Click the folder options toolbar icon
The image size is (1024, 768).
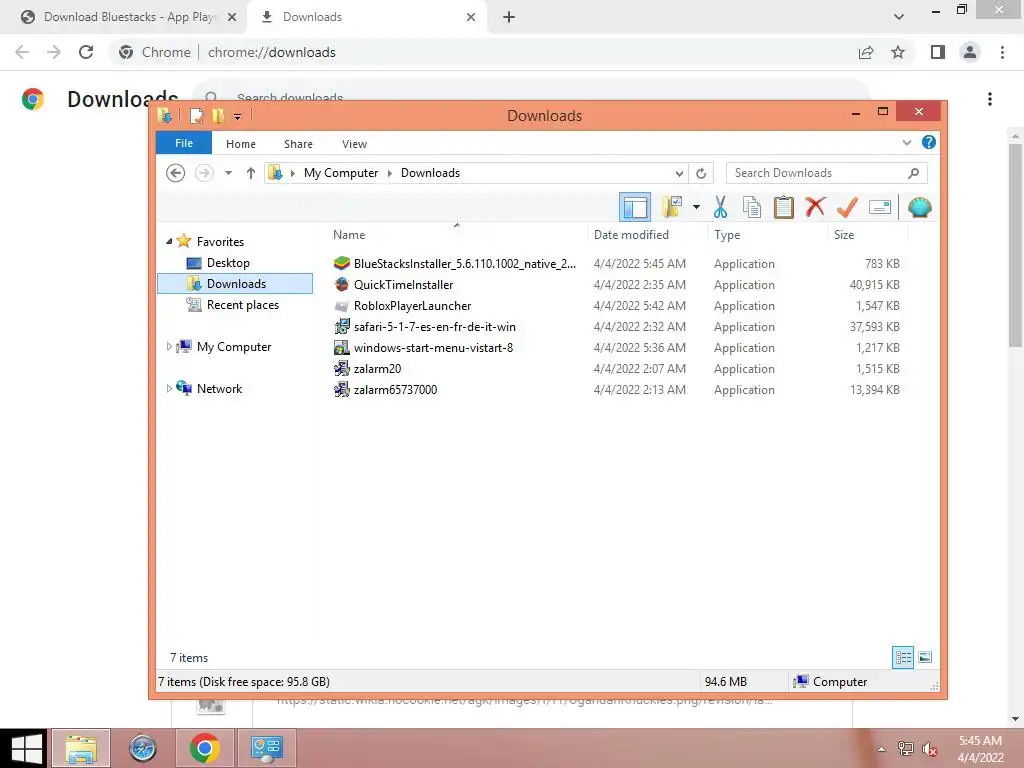click(x=672, y=207)
